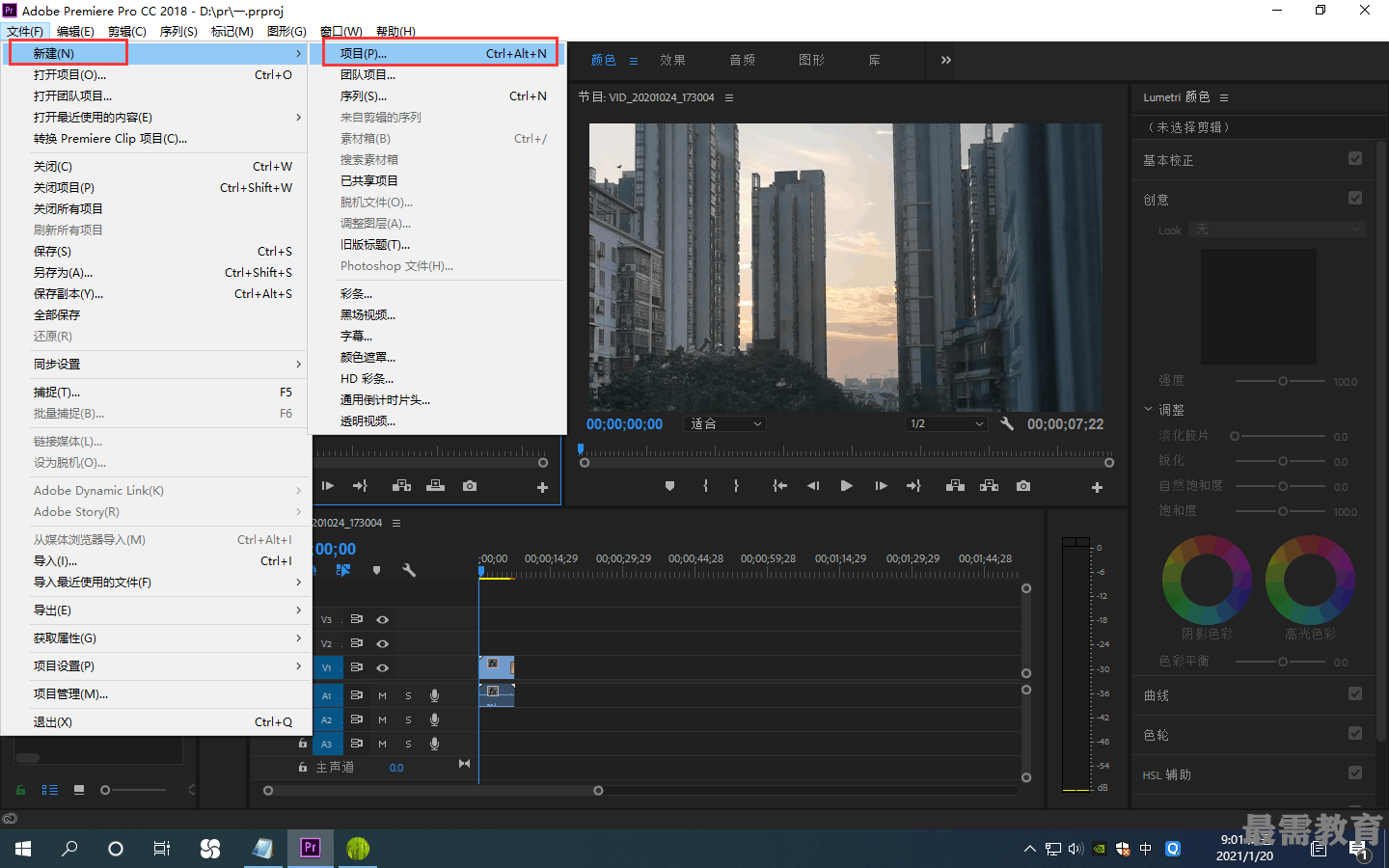Screen dimensions: 1389x868
Task: Toggle linked selection in timeline
Action: coord(343,570)
